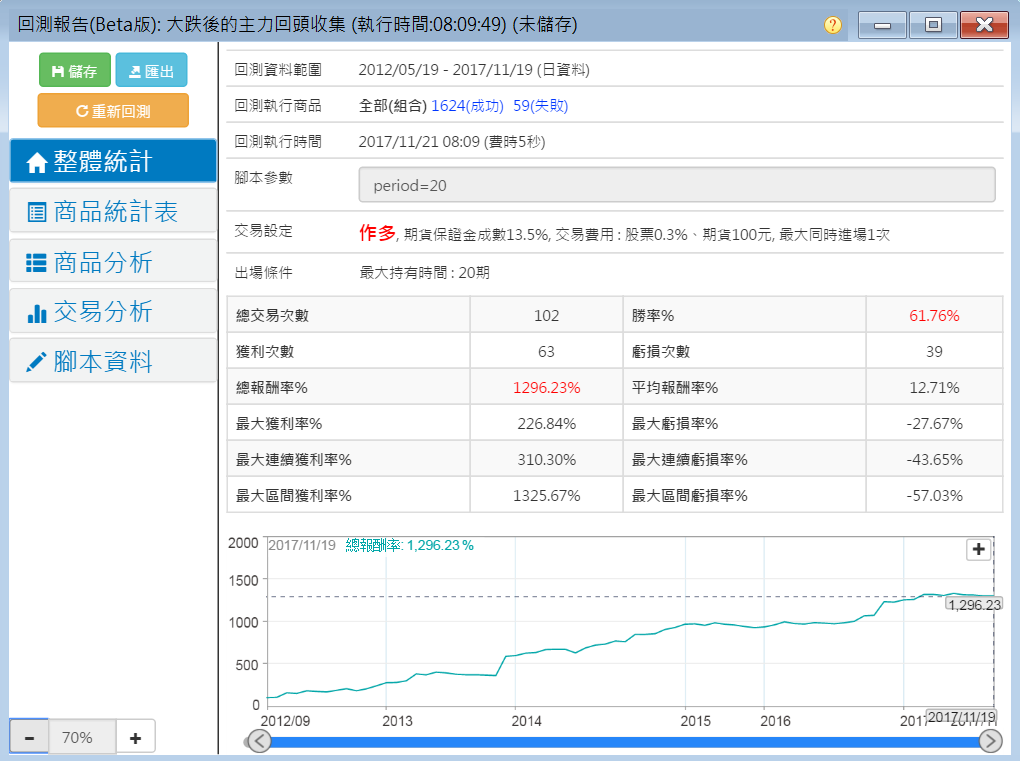Export the report using 匯出 button
This screenshot has width=1020, height=761.
(151, 71)
